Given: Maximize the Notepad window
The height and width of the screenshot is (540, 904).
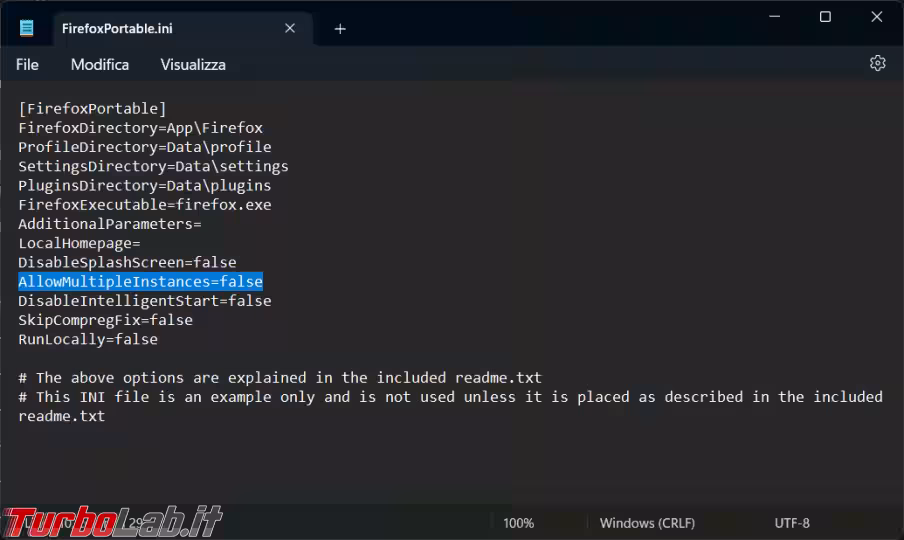Looking at the screenshot, I should 825,17.
